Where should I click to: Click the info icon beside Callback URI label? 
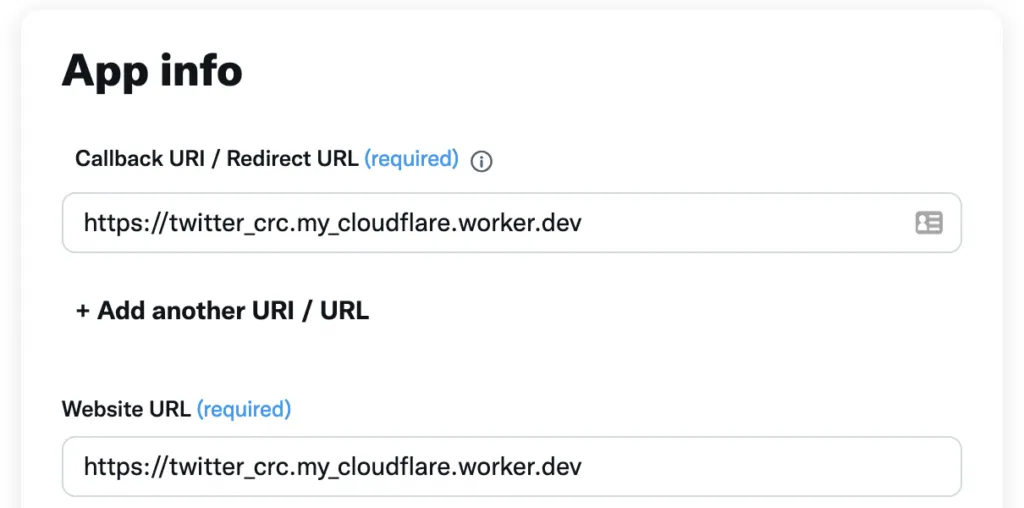481,161
